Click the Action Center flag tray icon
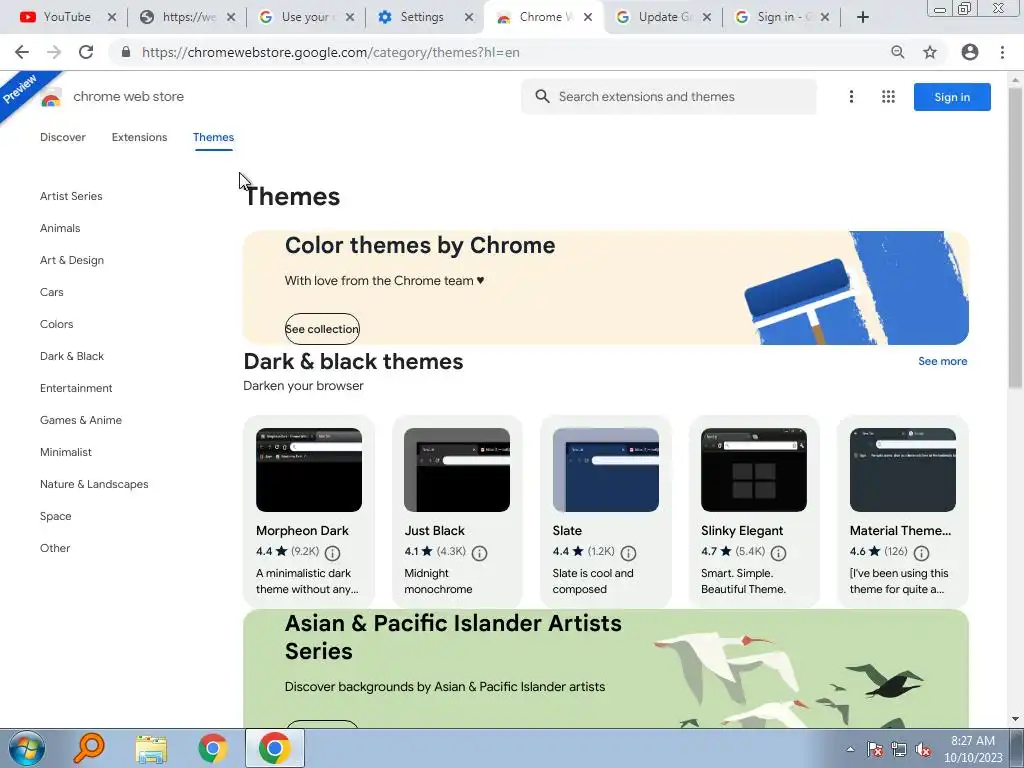 tap(874, 749)
